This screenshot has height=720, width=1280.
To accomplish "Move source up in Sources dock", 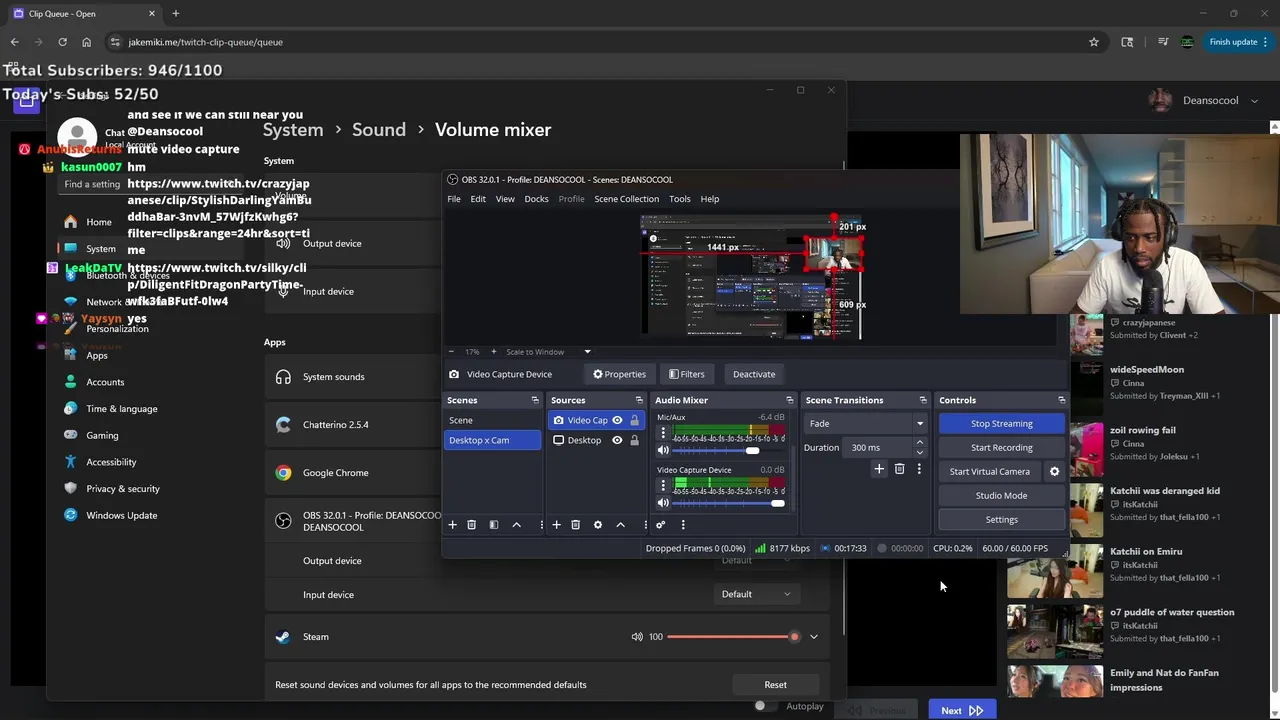I will 620,525.
